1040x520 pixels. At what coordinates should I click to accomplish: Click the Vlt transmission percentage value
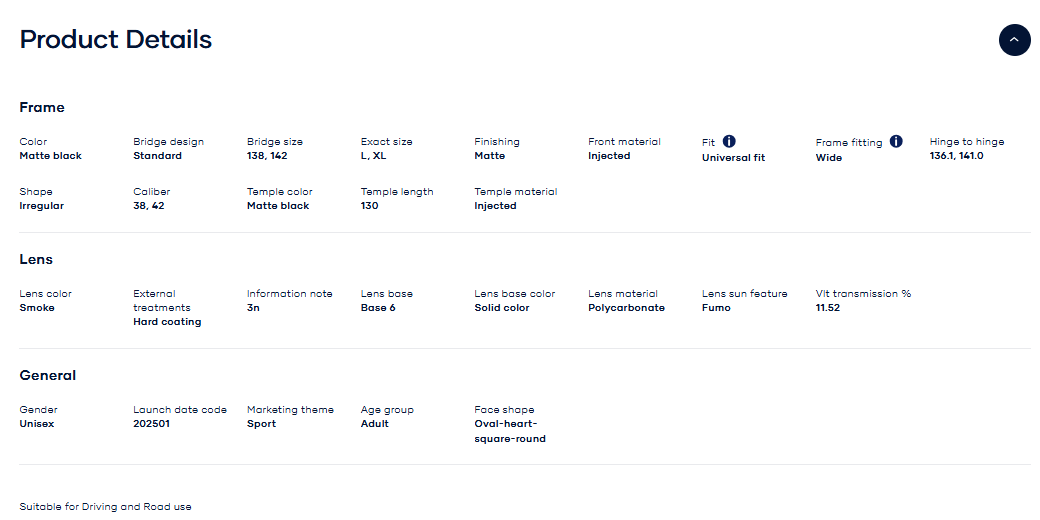coord(828,308)
